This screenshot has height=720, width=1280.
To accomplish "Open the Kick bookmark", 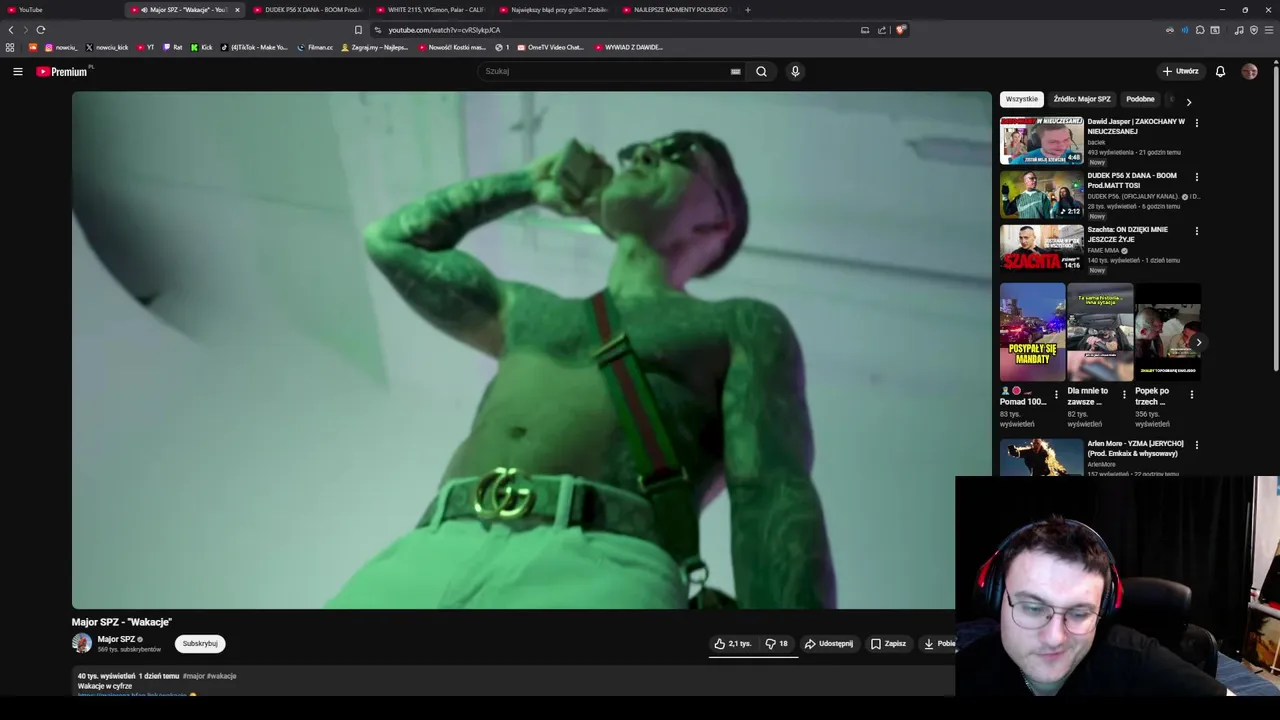I will click(x=202, y=47).
